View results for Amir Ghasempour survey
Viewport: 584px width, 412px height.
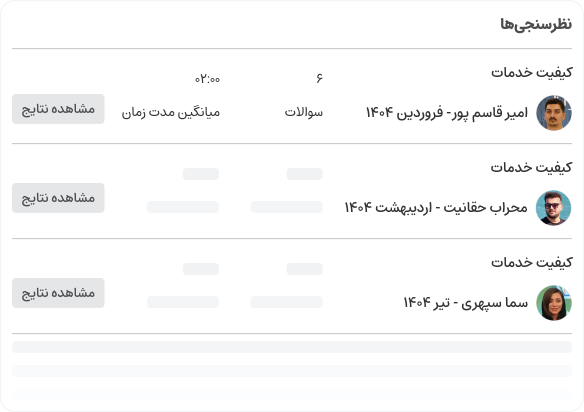tap(58, 109)
